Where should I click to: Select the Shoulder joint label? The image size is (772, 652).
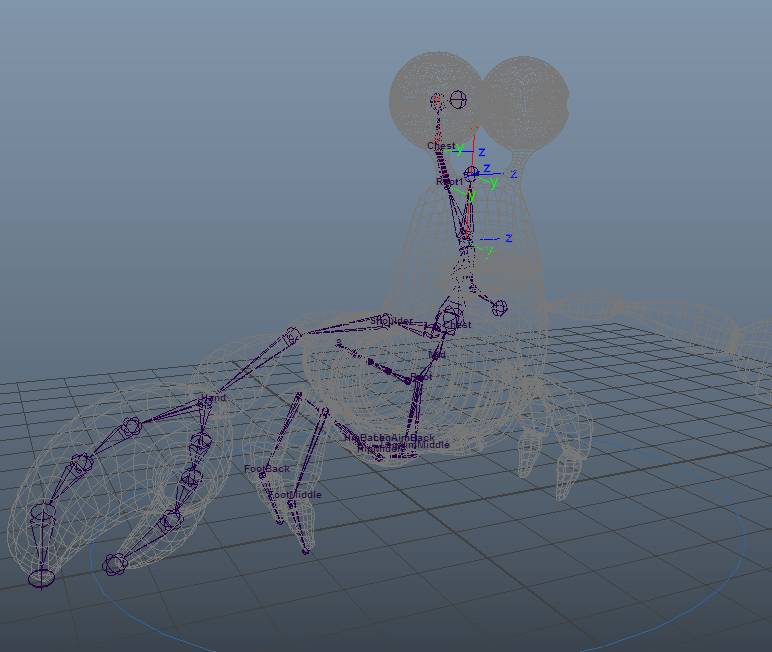(x=391, y=321)
